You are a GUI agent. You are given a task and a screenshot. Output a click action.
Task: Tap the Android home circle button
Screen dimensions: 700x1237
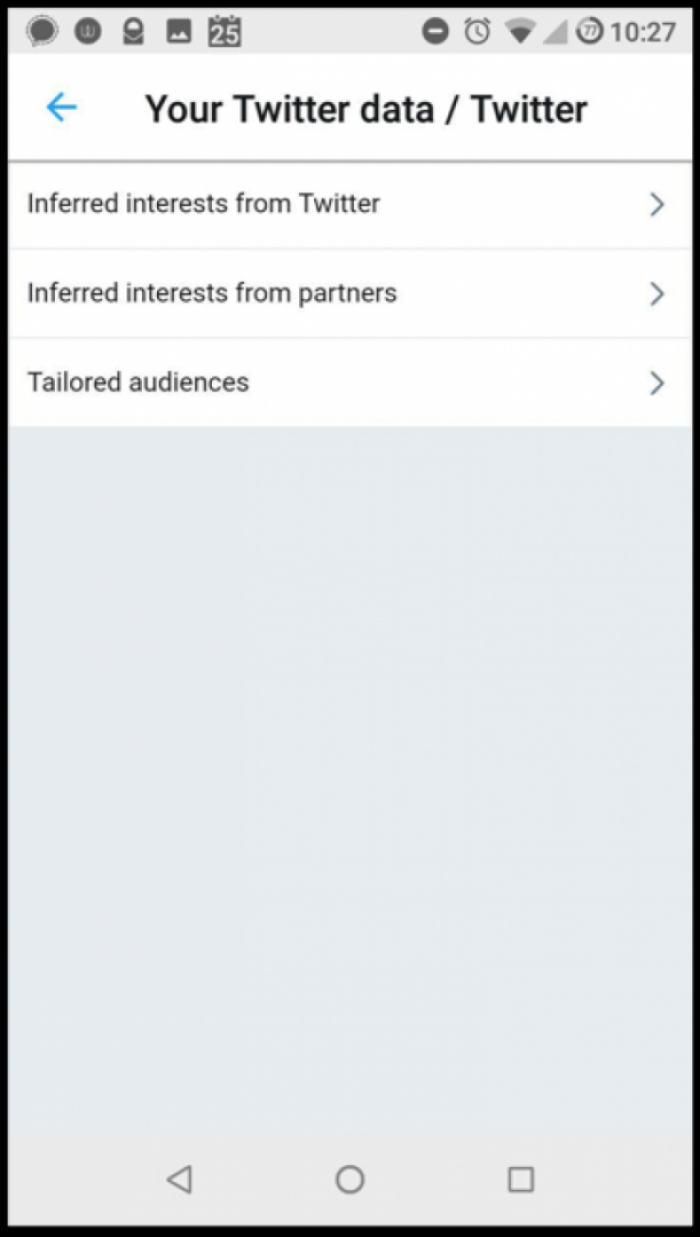(350, 1179)
